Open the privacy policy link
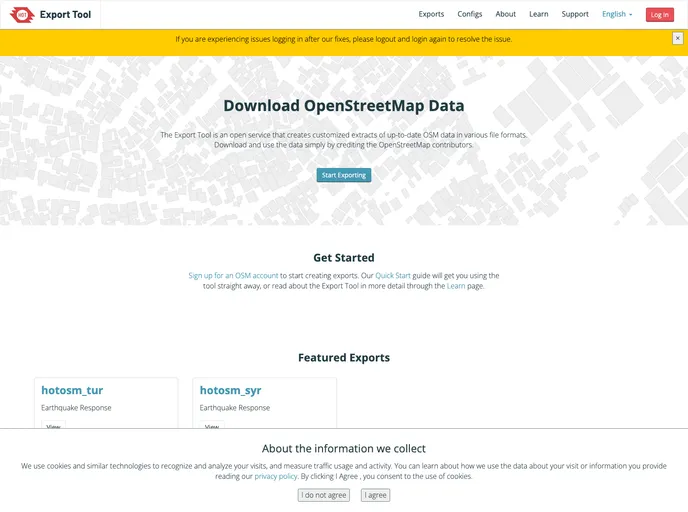Screen dimensions: 688x512 click(x=276, y=476)
